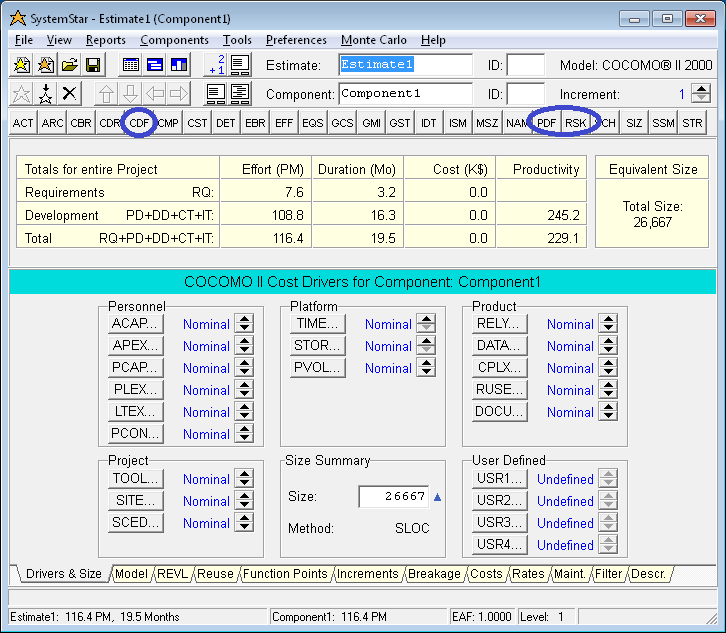Screen dimensions: 726x633
Task: Delete component with the X icon
Action: (x=69, y=94)
